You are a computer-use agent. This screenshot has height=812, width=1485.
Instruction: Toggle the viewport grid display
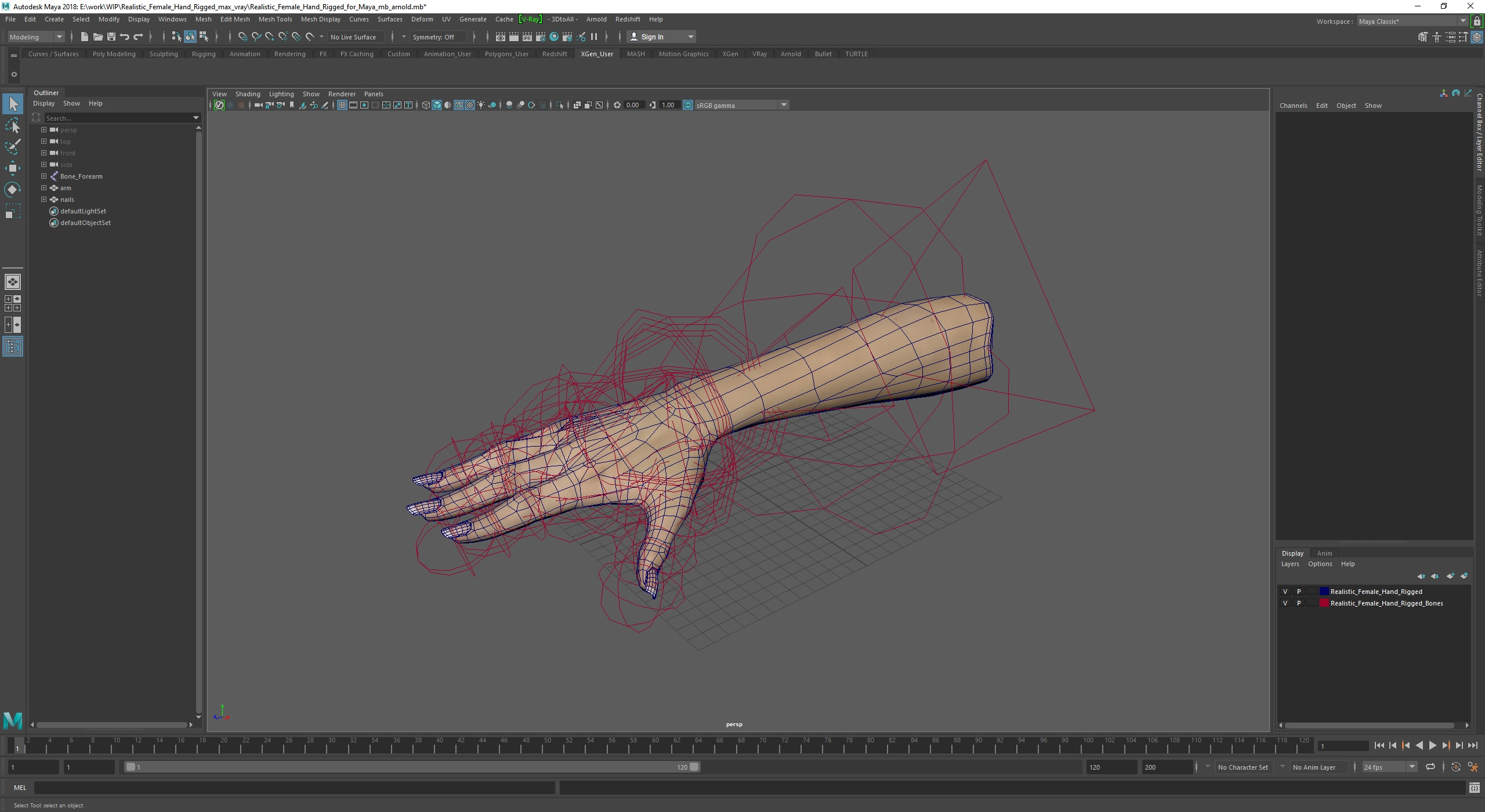(342, 105)
